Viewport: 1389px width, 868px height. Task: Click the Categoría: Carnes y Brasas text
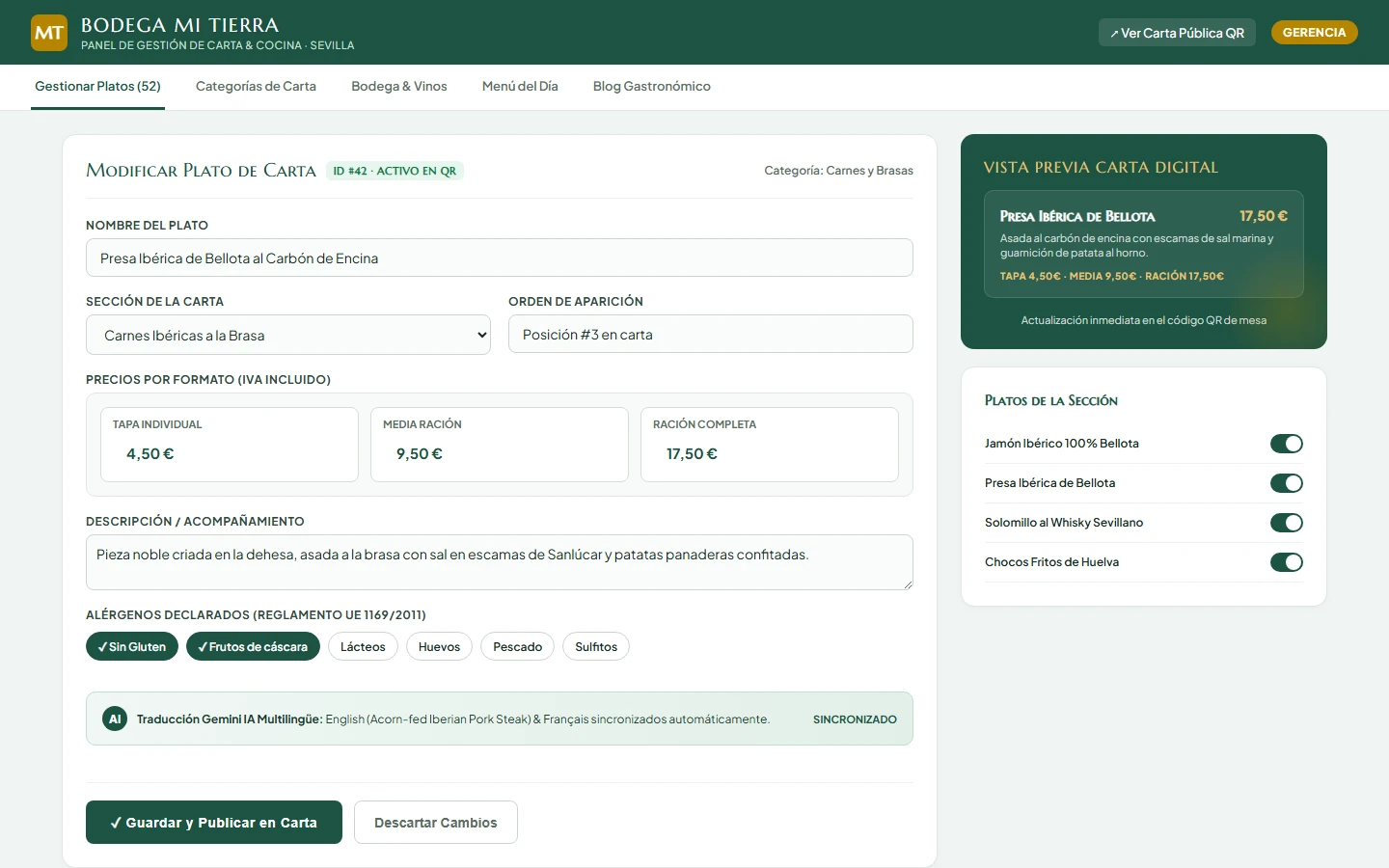point(838,171)
